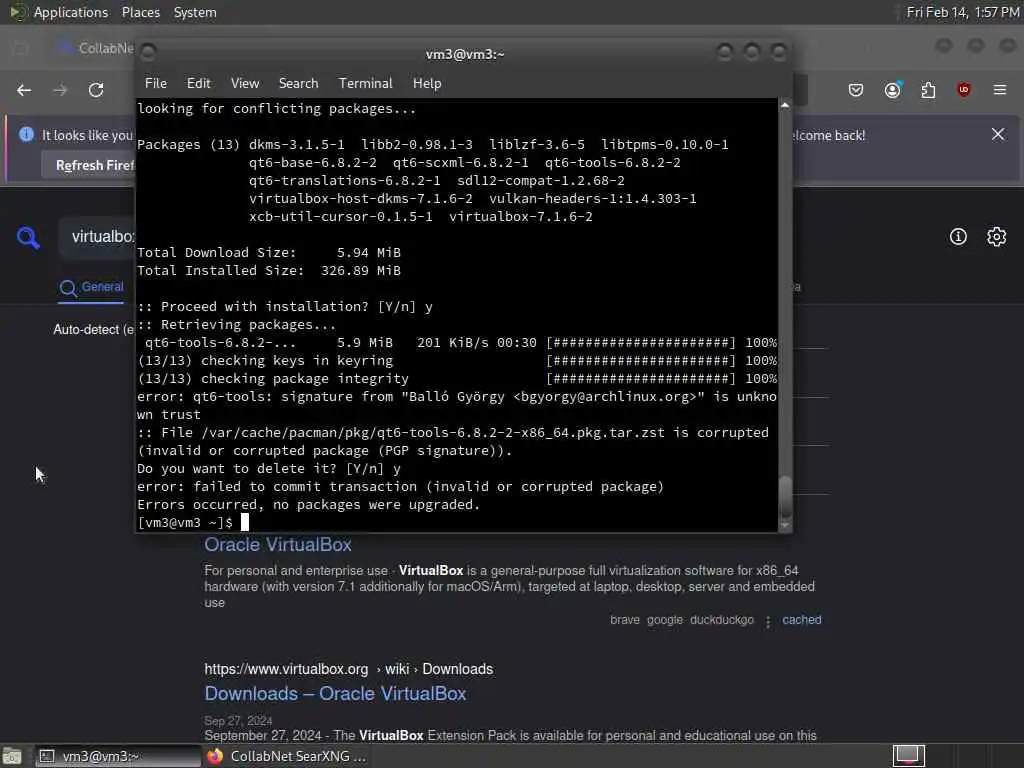Click terminal window menu button at left of titlebar
This screenshot has height=768, width=1024.
coord(148,52)
